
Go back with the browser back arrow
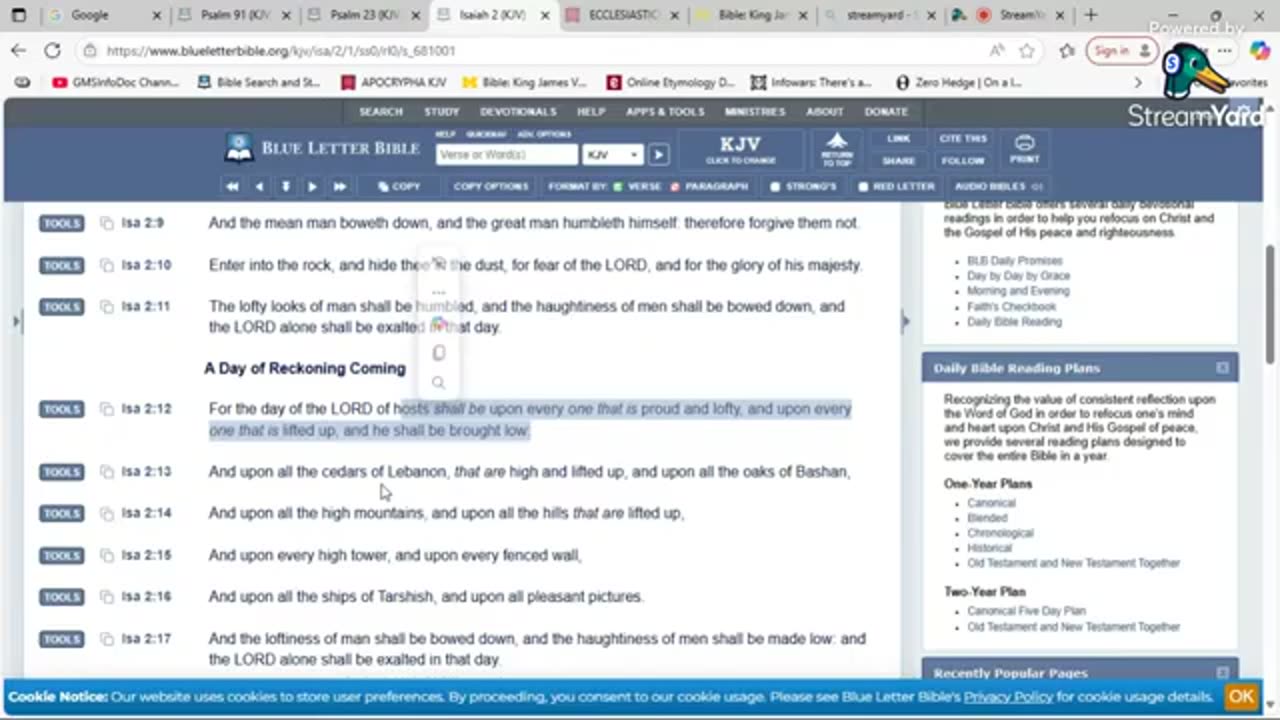click(19, 51)
